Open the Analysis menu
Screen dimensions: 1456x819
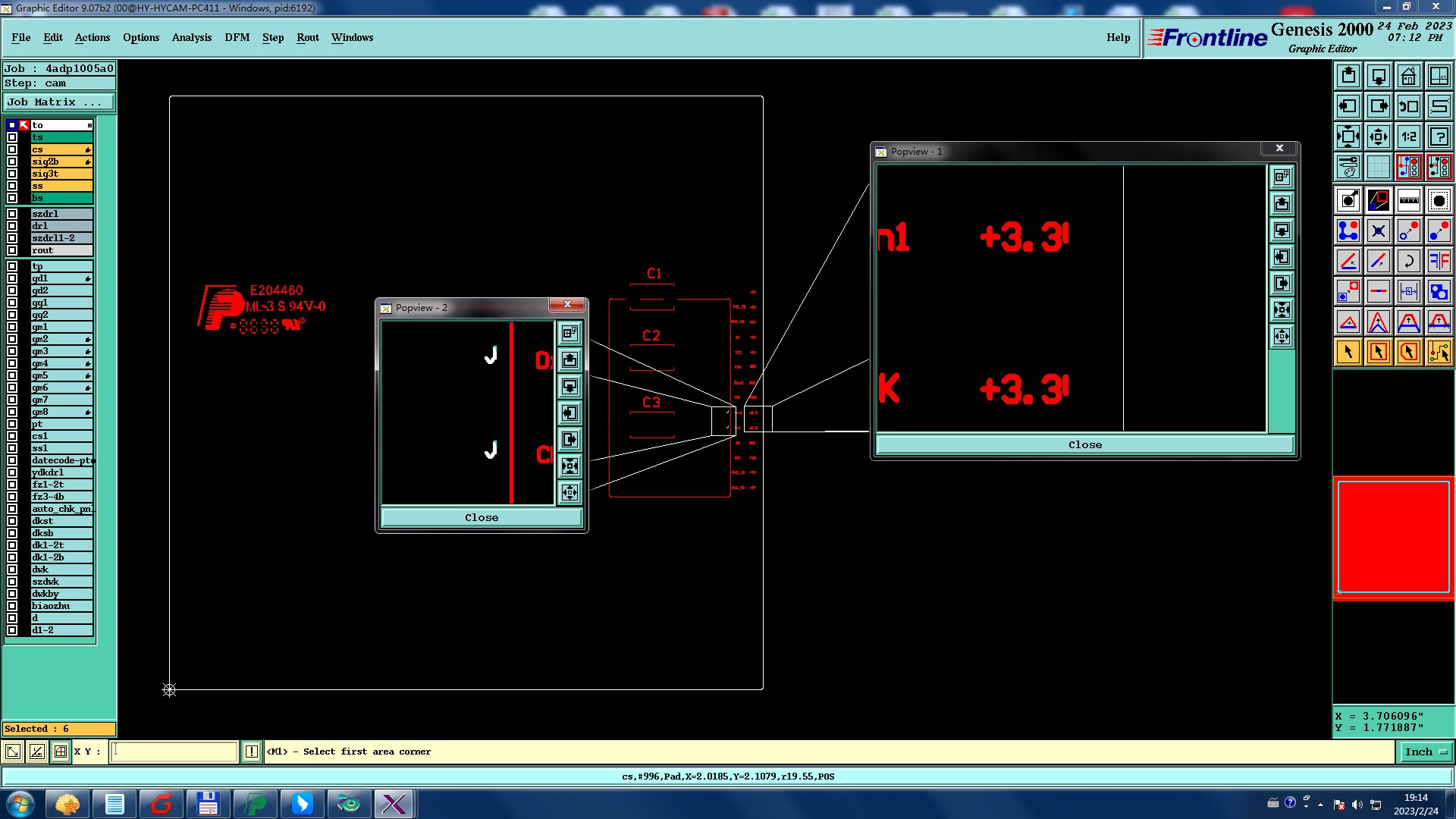(x=191, y=37)
